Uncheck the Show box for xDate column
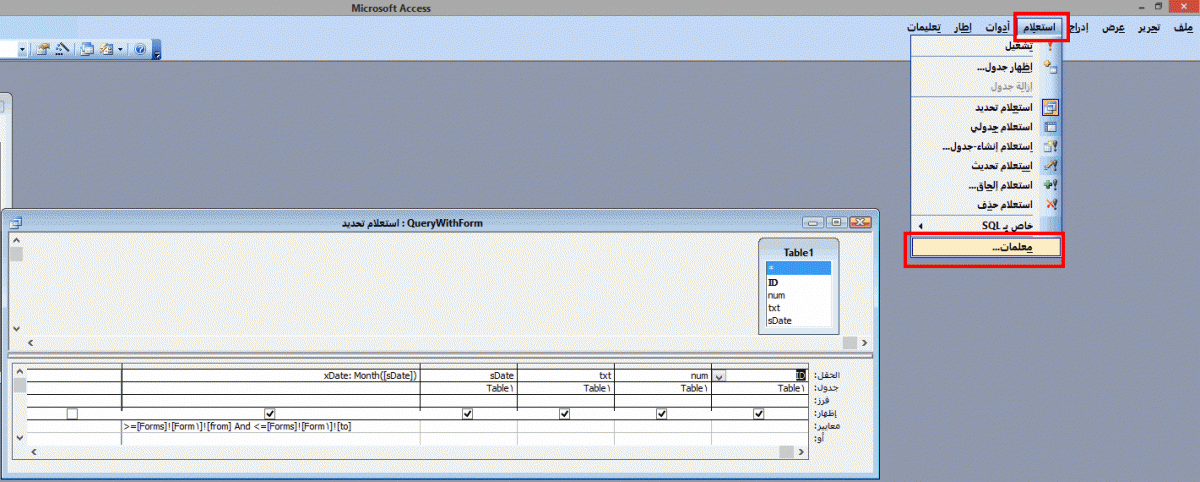Screen dimensions: 1200x482 (x=269, y=413)
